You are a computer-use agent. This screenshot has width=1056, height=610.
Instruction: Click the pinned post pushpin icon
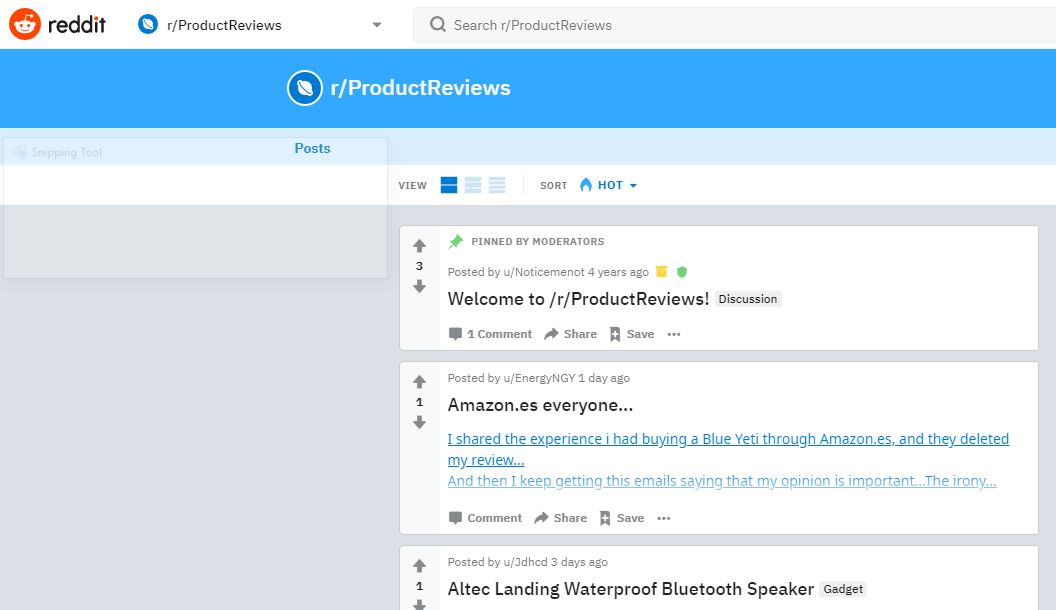pos(456,241)
